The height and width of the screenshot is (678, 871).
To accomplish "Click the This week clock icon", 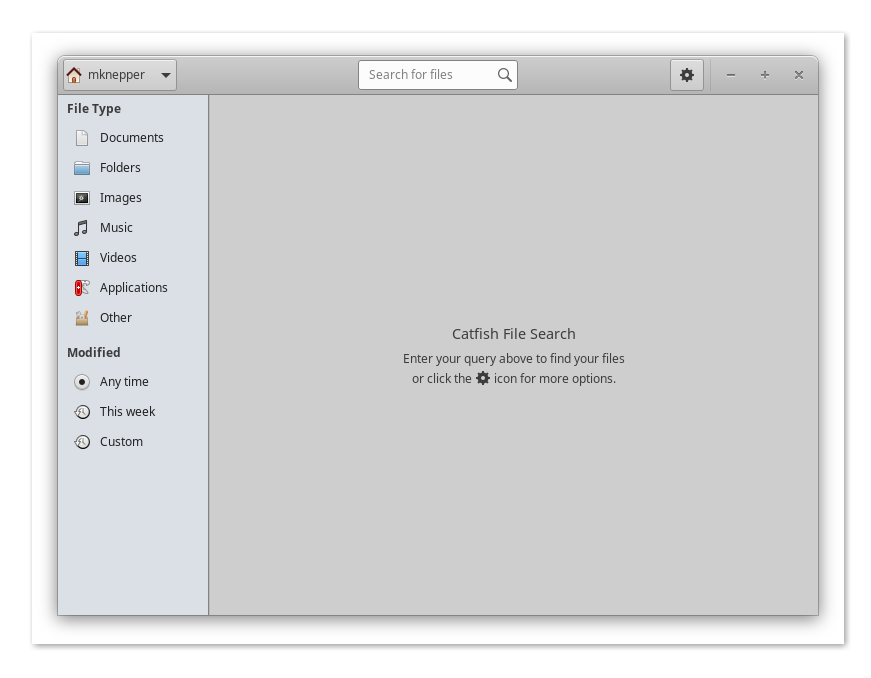I will click(82, 412).
